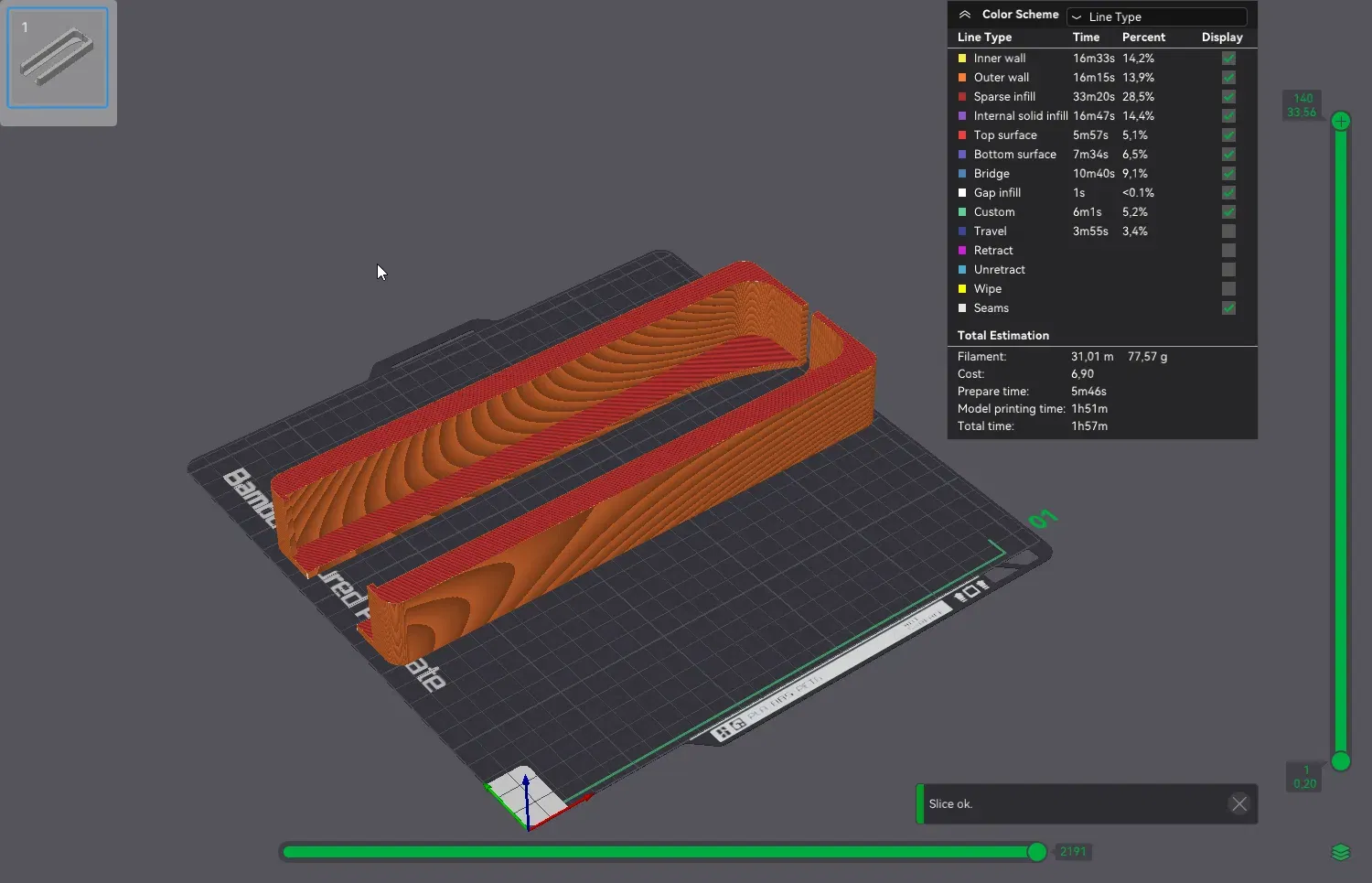Viewport: 1372px width, 883px height.
Task: Click the Total Estimation heading
Action: coord(1002,335)
